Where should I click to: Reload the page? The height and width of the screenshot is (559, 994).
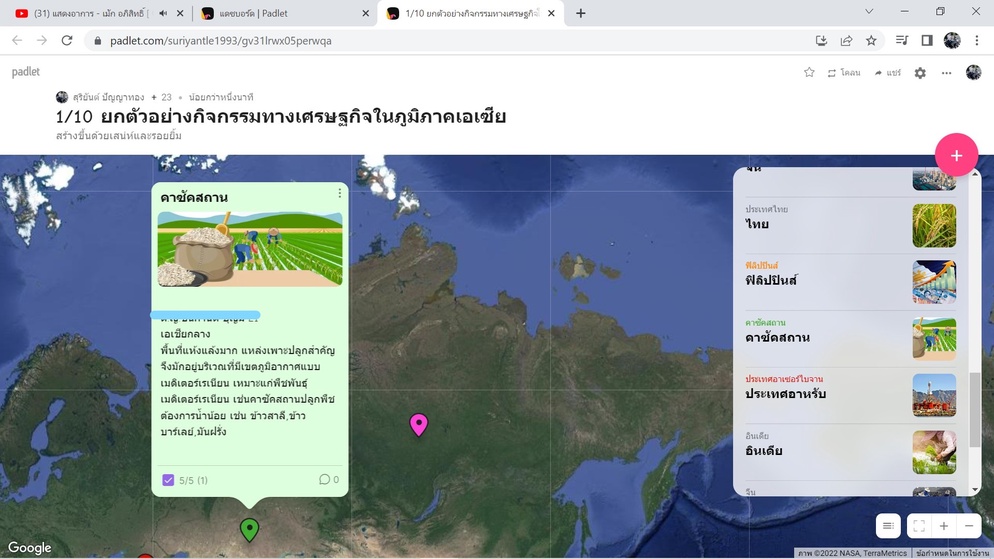point(67,41)
